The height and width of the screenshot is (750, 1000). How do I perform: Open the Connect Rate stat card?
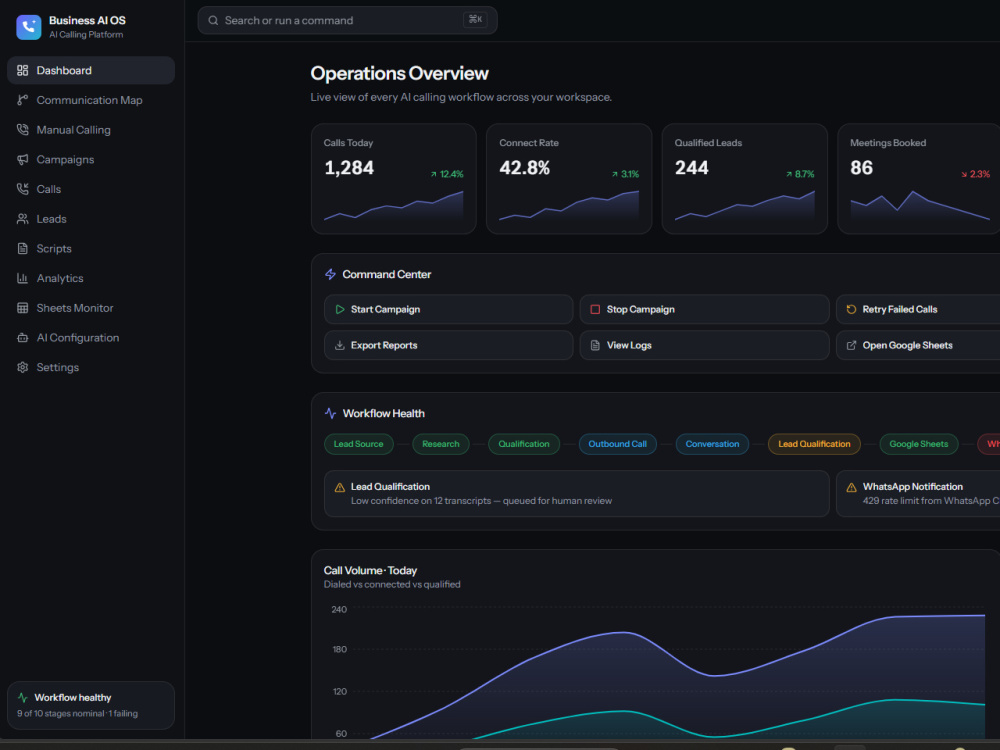pyautogui.click(x=569, y=179)
